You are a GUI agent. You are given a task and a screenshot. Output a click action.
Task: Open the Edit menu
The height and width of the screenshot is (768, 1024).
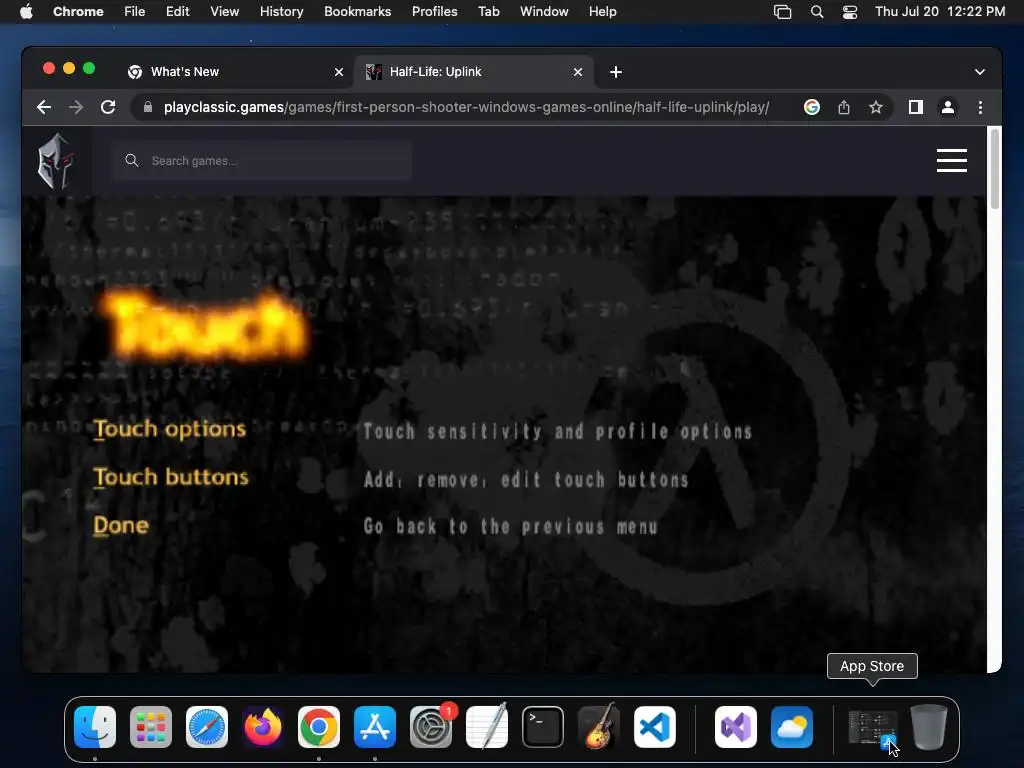pyautogui.click(x=177, y=12)
